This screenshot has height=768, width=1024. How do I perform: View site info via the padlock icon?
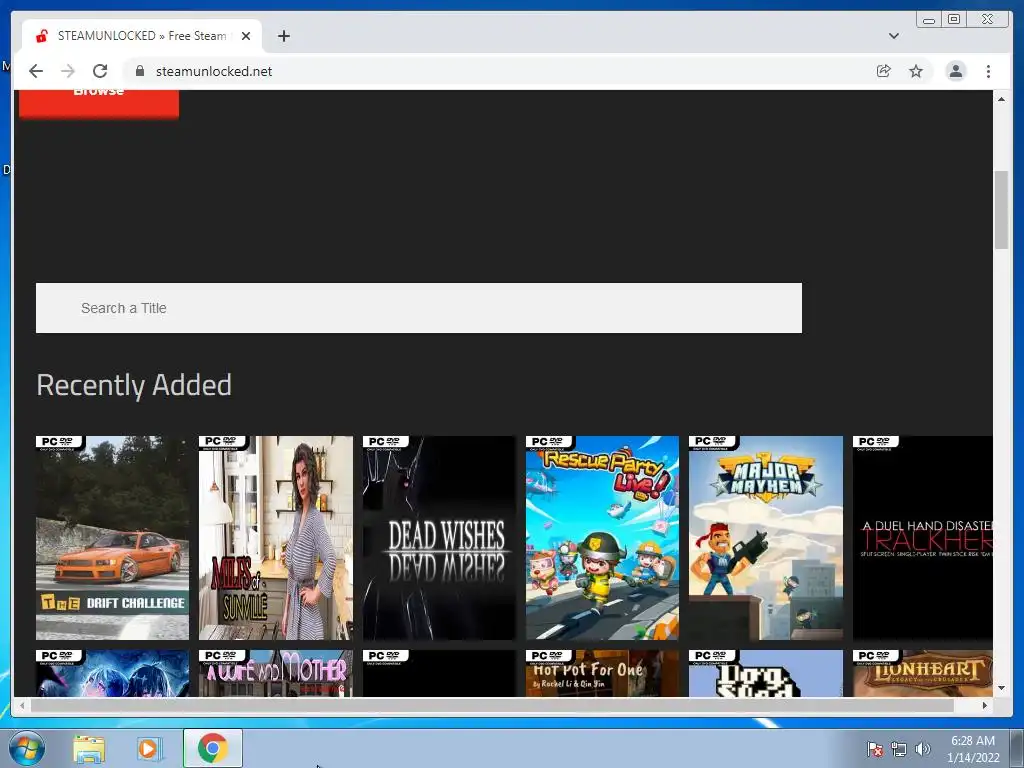[x=139, y=71]
